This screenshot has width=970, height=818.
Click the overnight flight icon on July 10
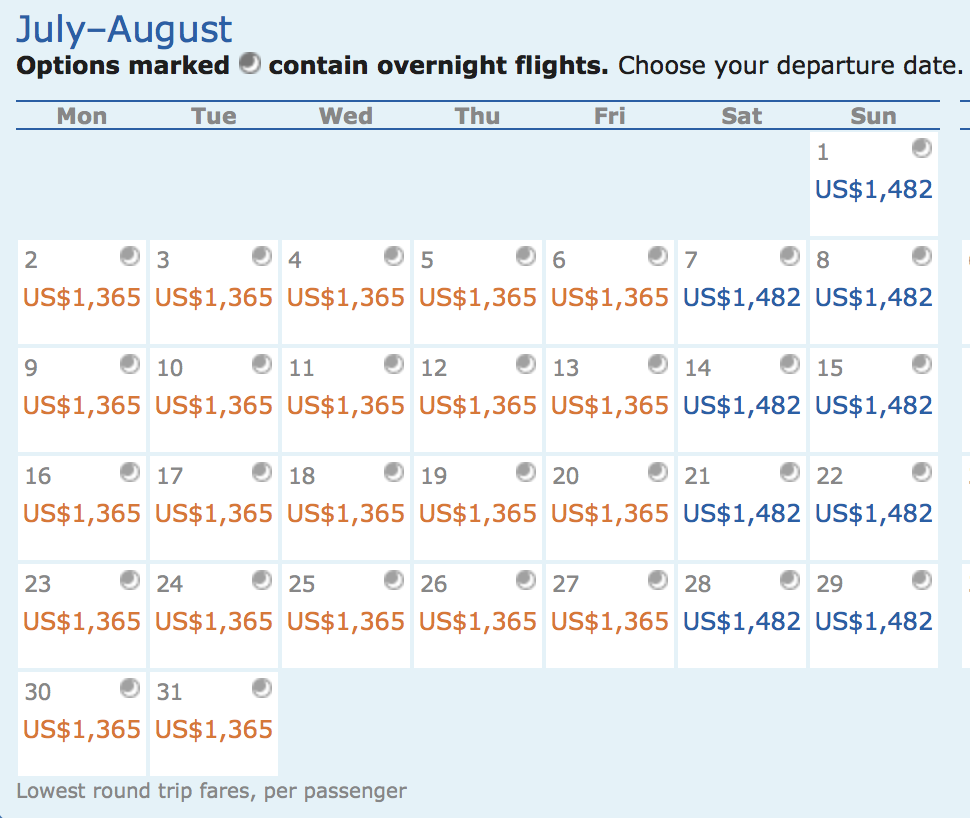point(263,364)
